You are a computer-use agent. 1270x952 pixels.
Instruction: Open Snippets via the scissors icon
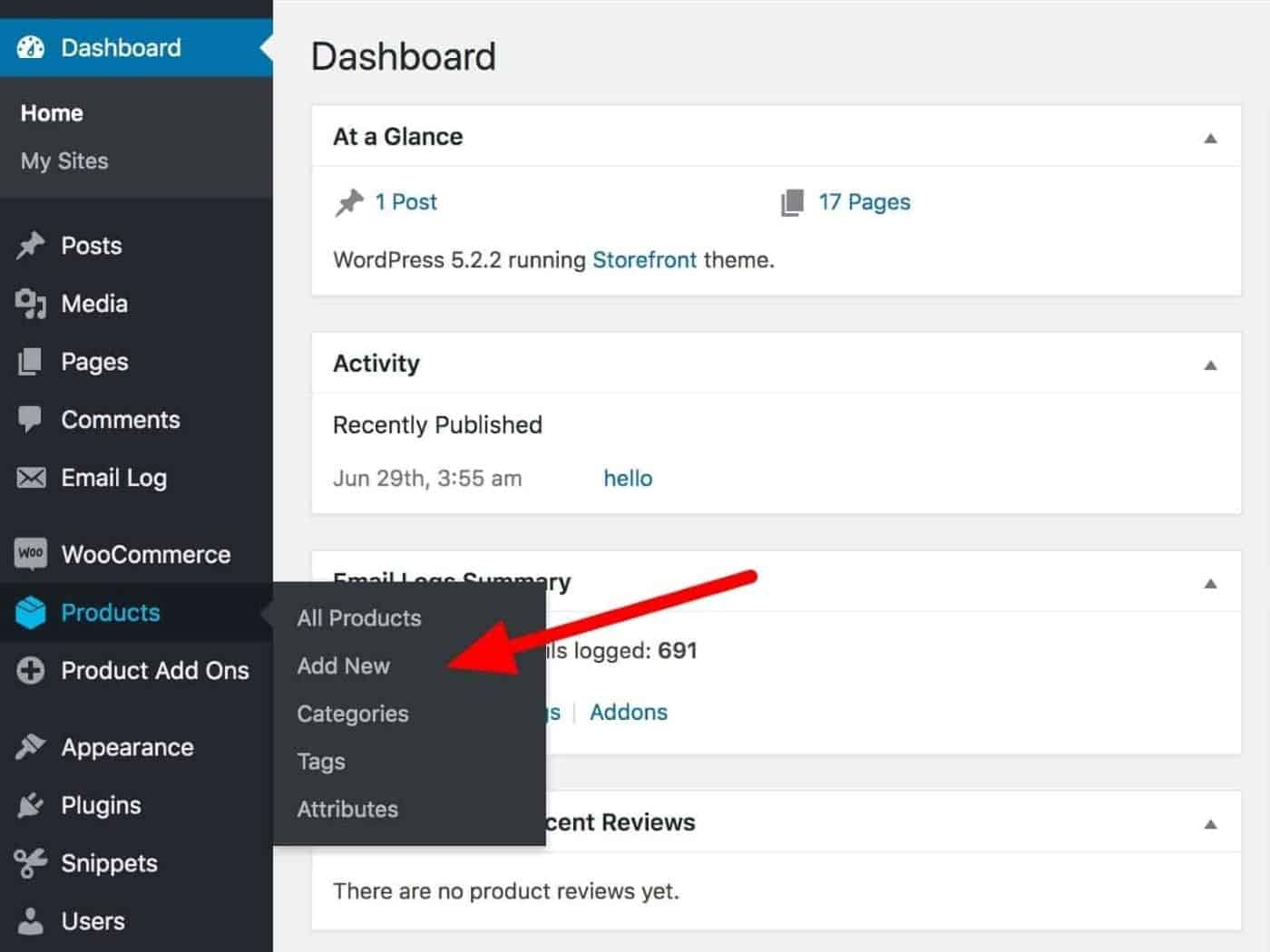(x=30, y=863)
